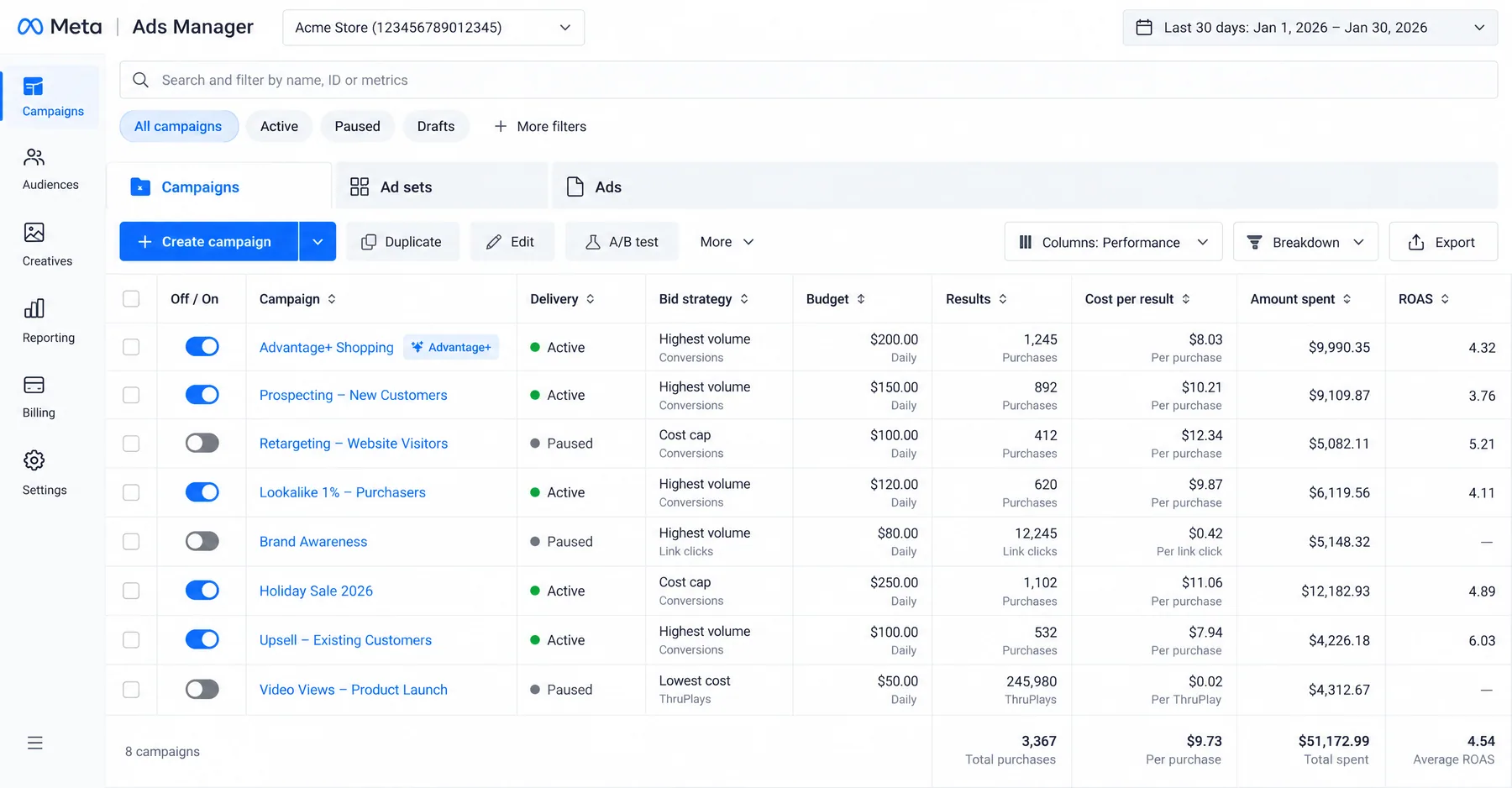Turn on the Brand Awareness toggle
Viewport: 1512px width, 788px height.
click(202, 541)
